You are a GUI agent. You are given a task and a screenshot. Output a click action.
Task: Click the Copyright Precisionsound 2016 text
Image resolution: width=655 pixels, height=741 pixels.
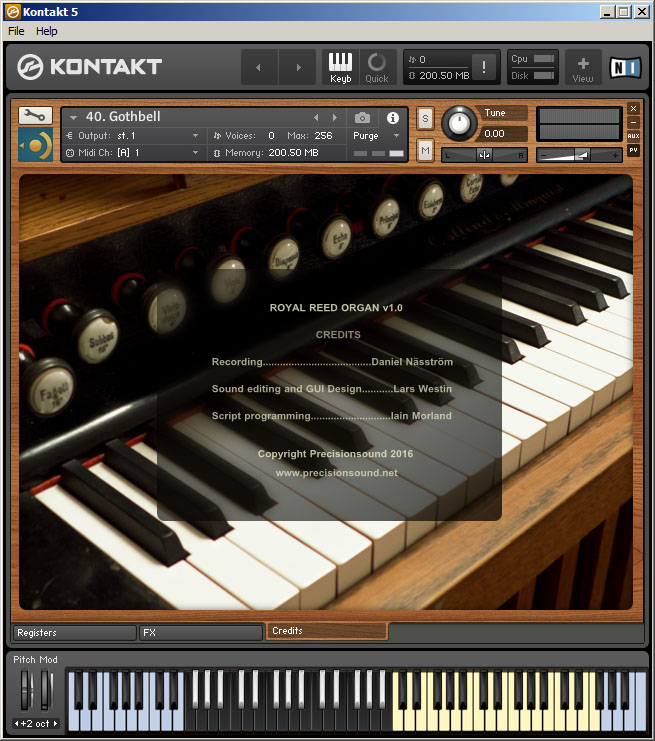[x=336, y=454]
